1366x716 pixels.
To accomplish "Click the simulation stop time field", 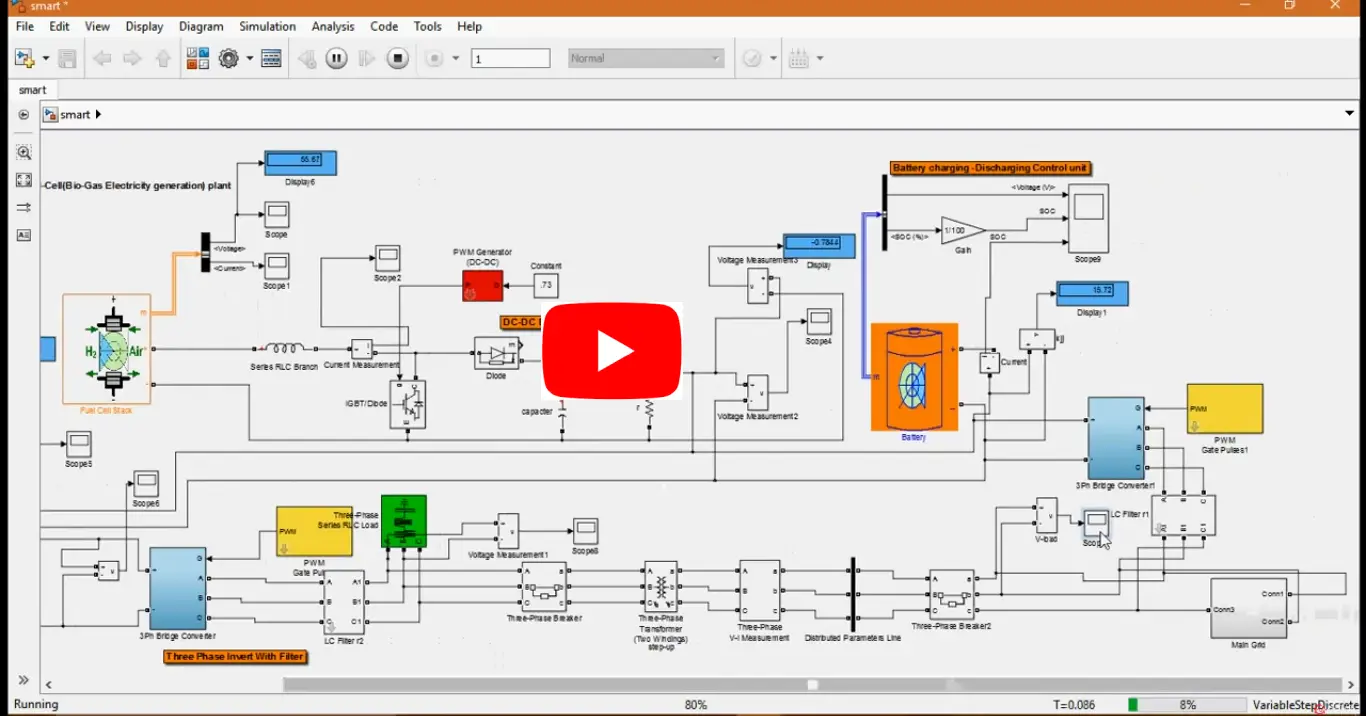I will (x=510, y=59).
